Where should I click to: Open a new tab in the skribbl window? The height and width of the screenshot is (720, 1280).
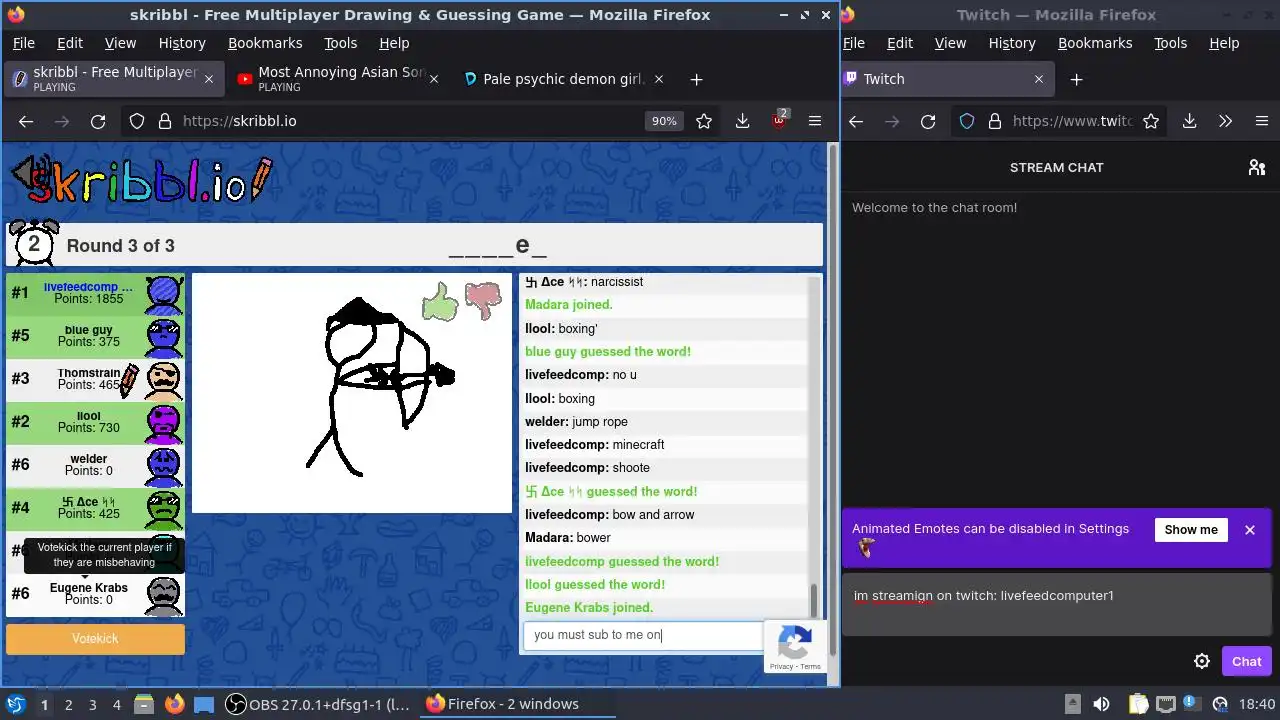coord(696,79)
